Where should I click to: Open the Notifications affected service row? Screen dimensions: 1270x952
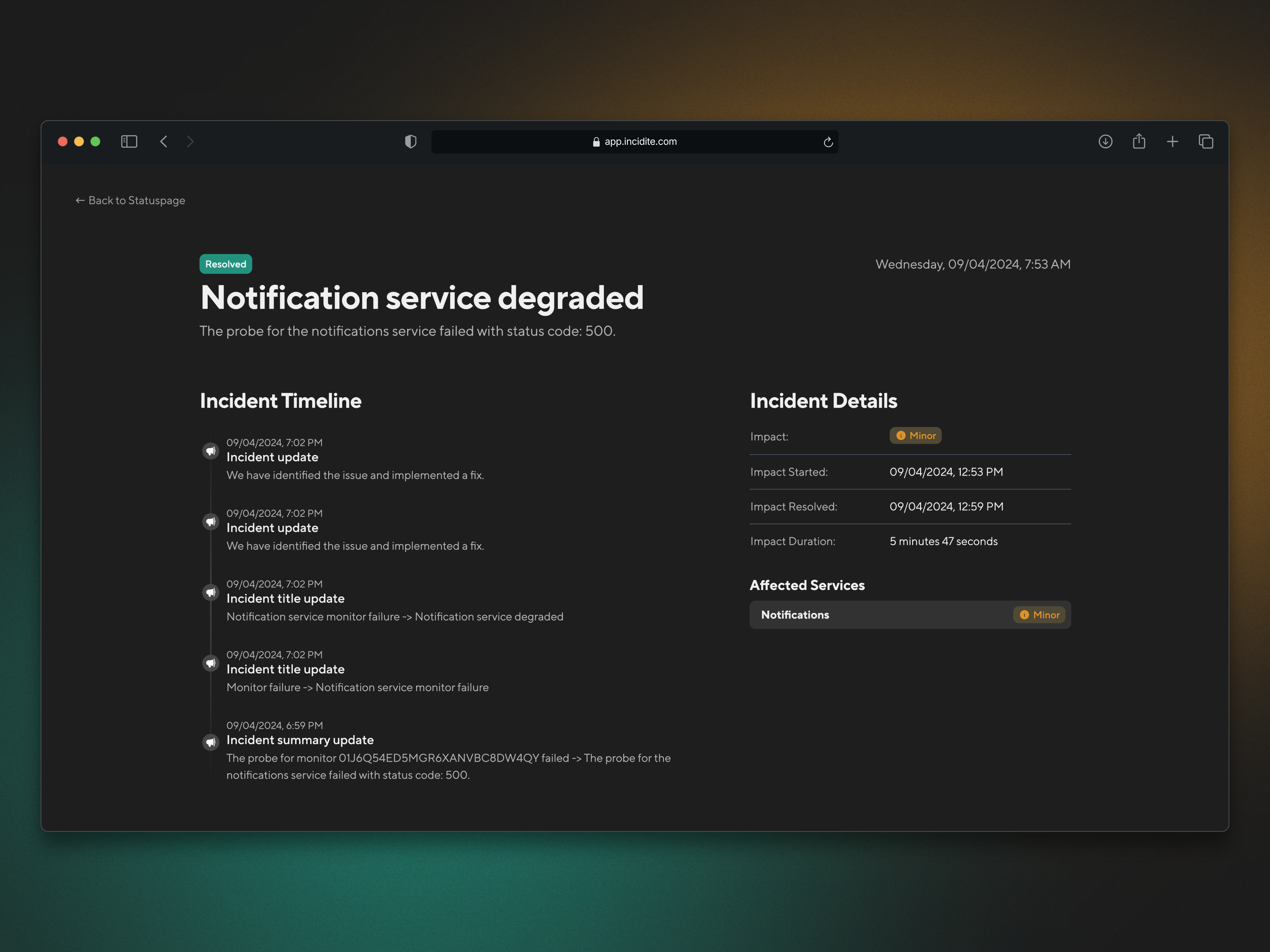910,615
